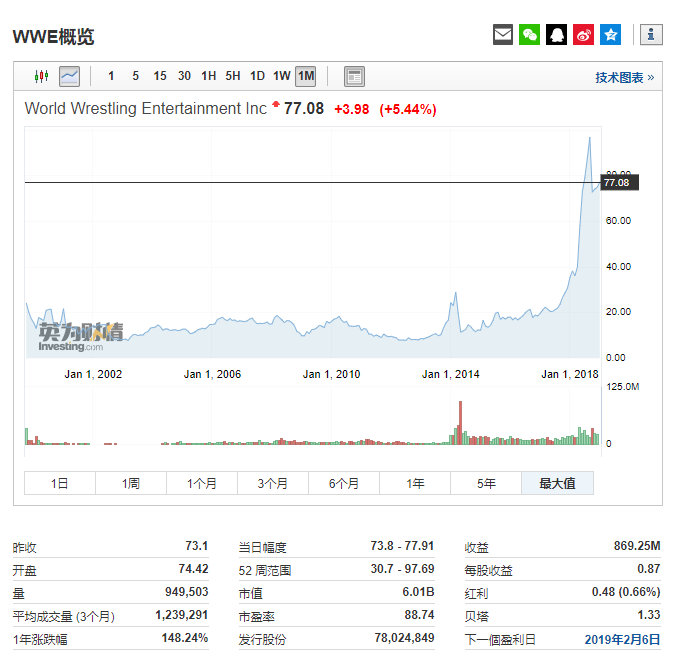Screen dimensions: 676x662
Task: Click the WWE概览 heading
Action: (53, 36)
